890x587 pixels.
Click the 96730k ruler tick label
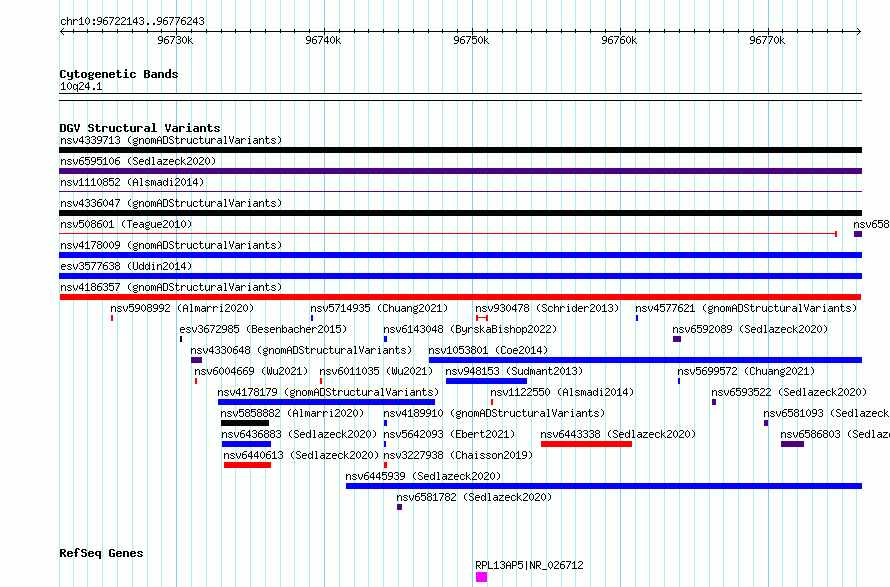click(x=175, y=40)
